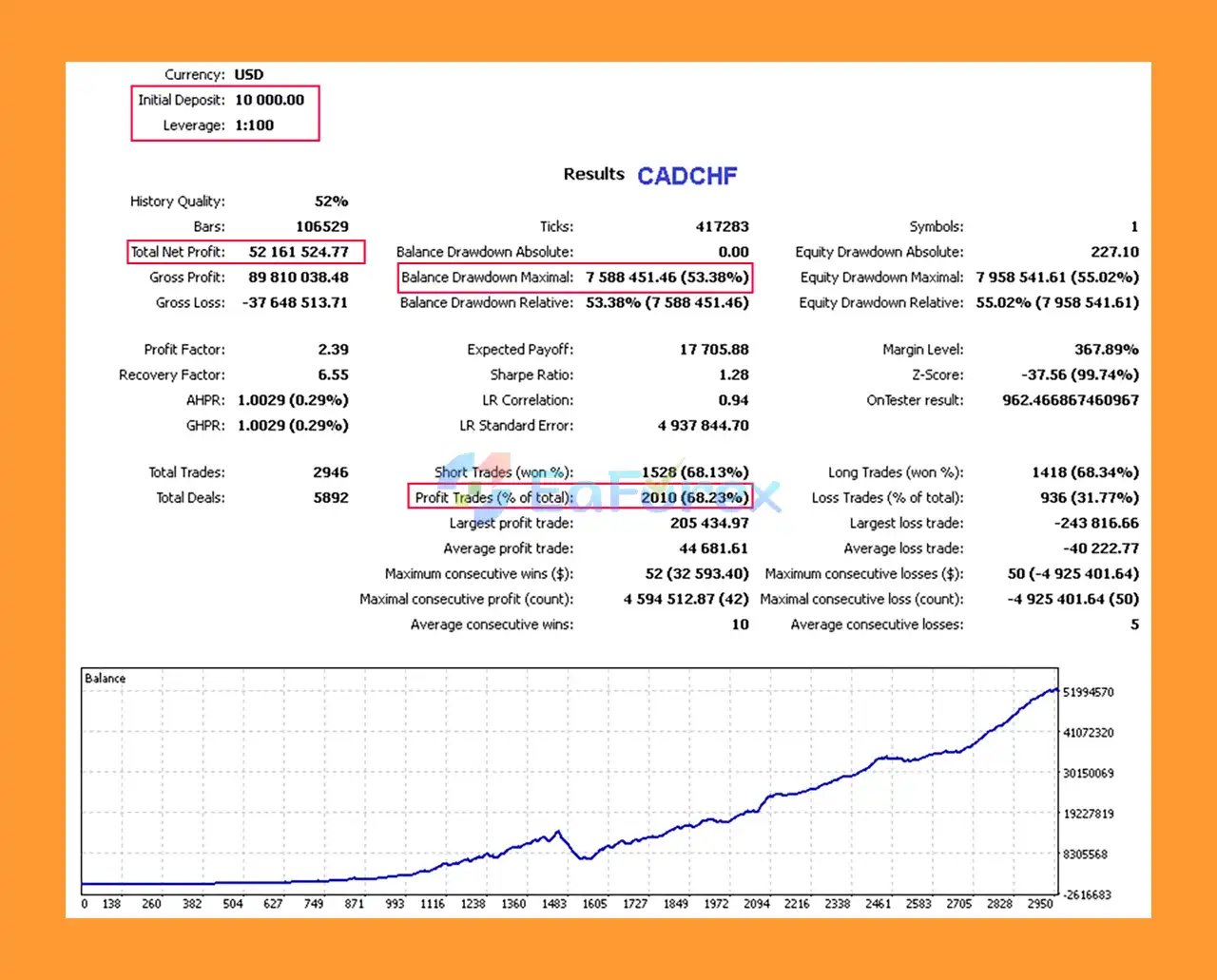The width and height of the screenshot is (1217, 980).
Task: Click the 1483 tick on the chart x-axis
Action: [x=553, y=904]
